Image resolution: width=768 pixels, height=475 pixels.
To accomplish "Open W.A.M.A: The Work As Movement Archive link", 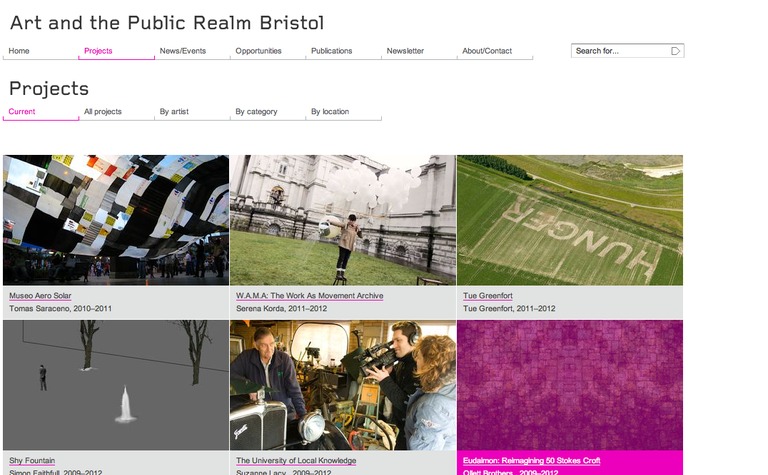I will click(x=310, y=296).
